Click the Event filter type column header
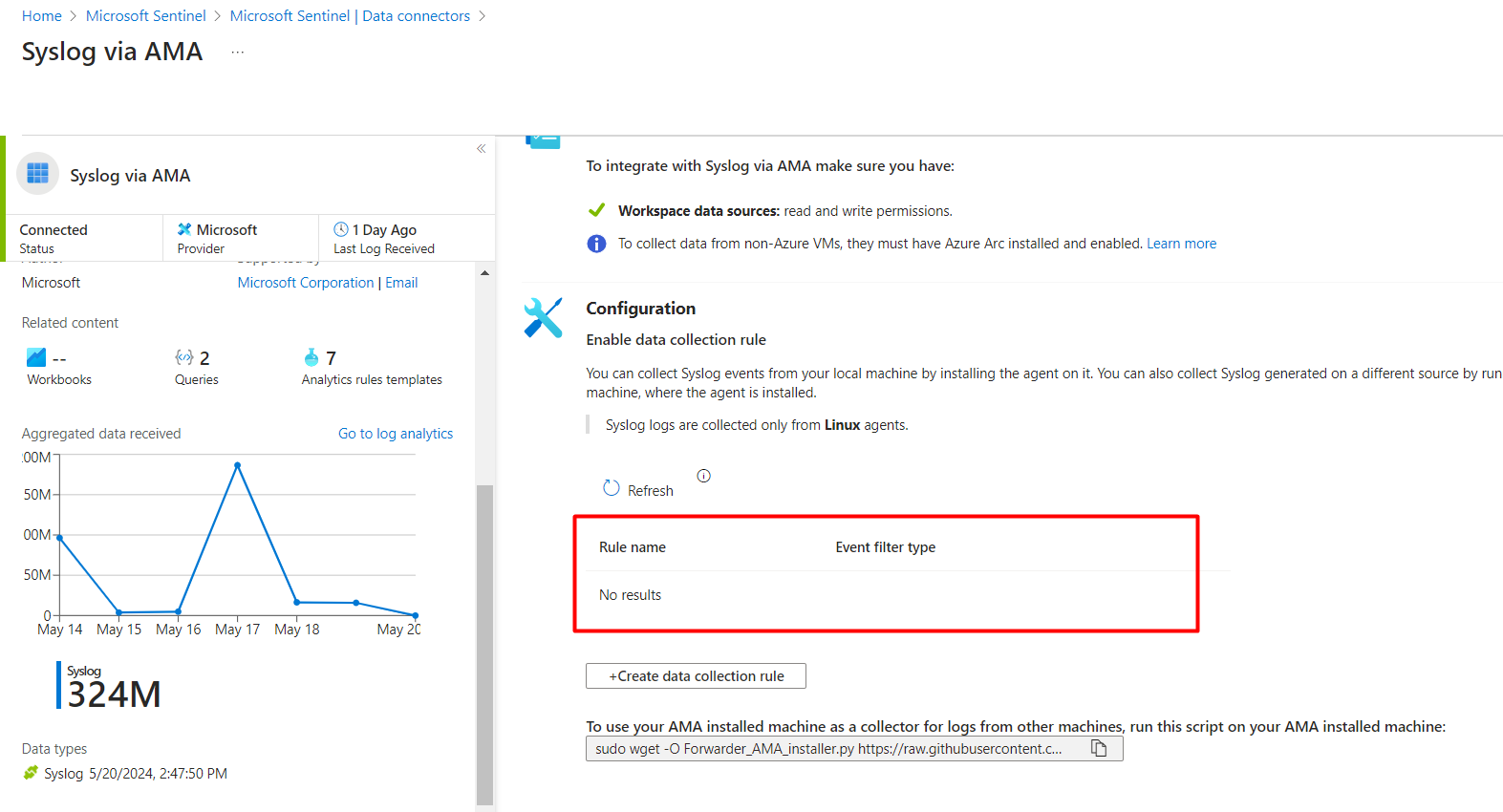This screenshot has width=1503, height=812. click(x=886, y=547)
